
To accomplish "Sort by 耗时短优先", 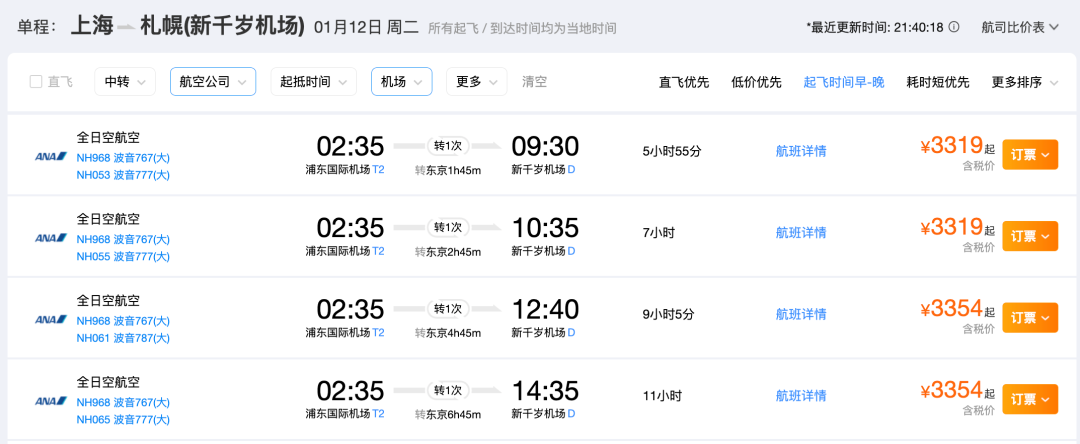I will pyautogui.click(x=938, y=83).
